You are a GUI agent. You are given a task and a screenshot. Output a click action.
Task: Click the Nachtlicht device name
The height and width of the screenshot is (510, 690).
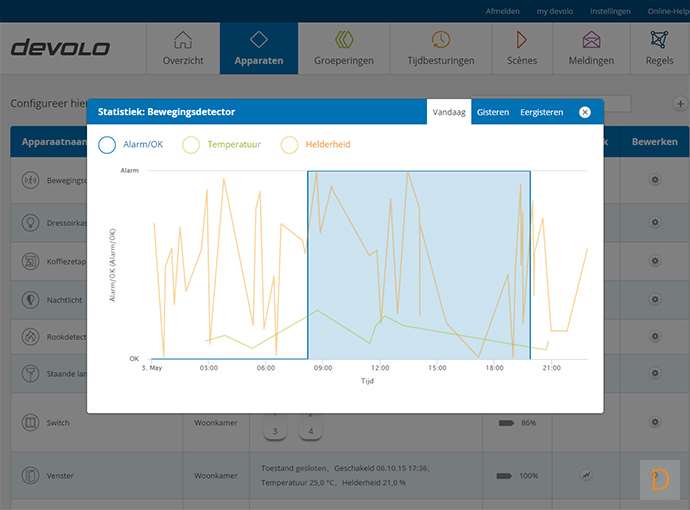point(64,300)
